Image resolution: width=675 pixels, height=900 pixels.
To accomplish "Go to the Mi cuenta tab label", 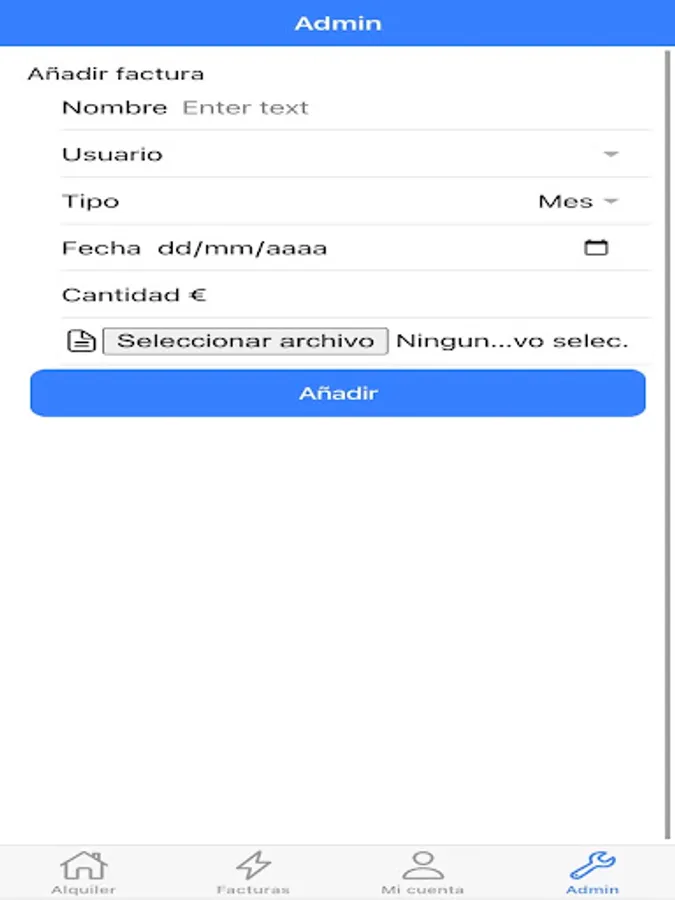I will coord(422,889).
